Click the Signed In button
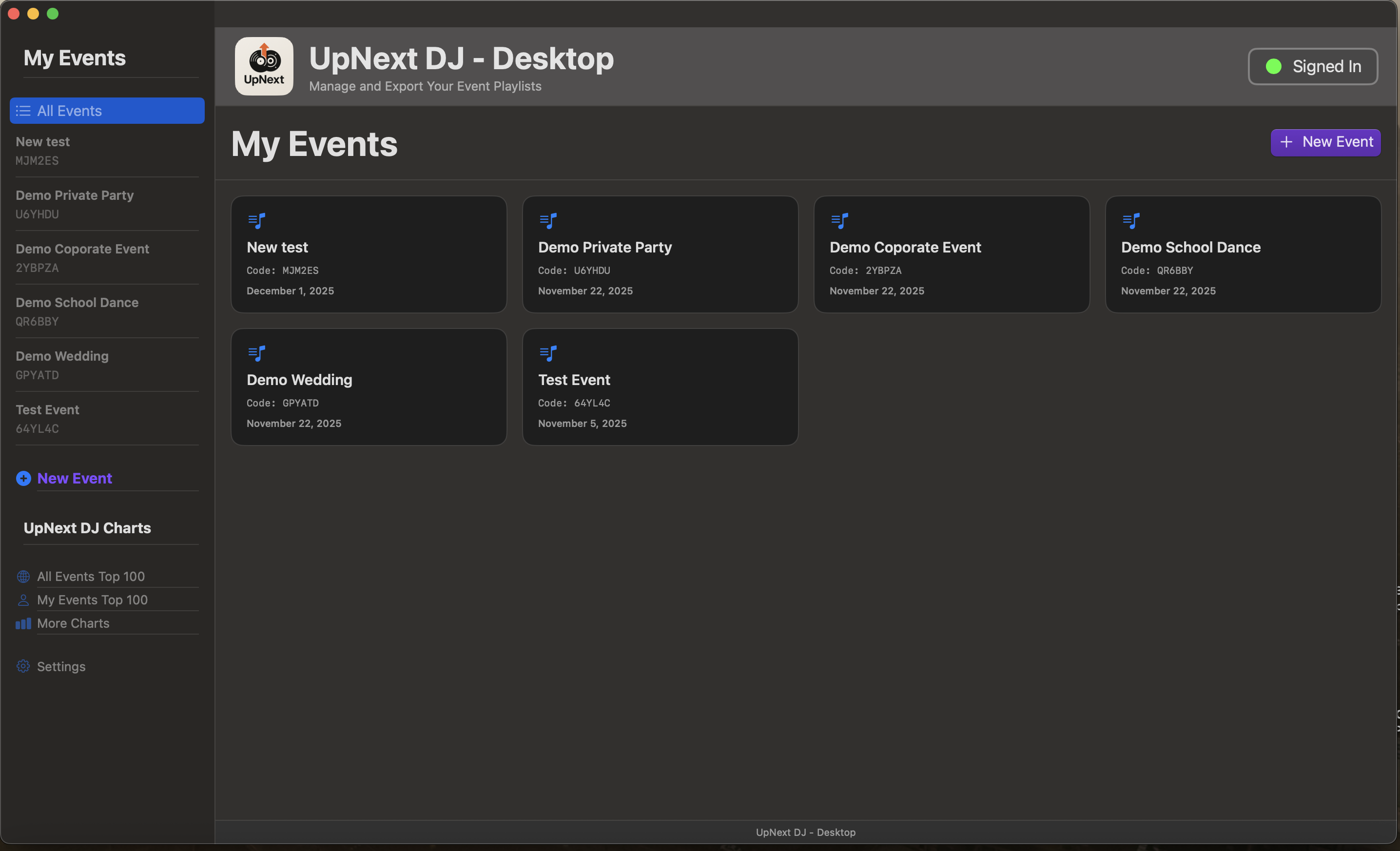The height and width of the screenshot is (851, 1400). pos(1312,66)
